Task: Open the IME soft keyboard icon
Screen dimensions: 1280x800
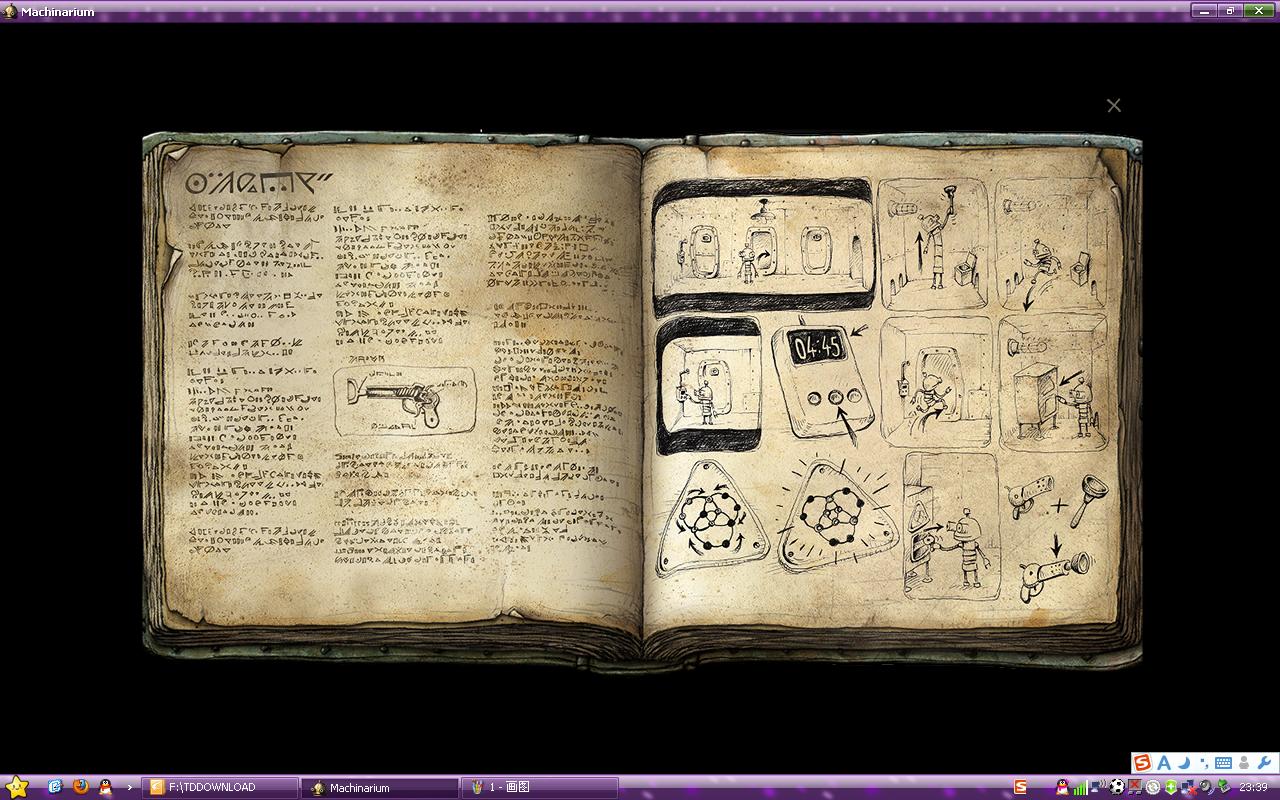Action: click(x=1223, y=764)
